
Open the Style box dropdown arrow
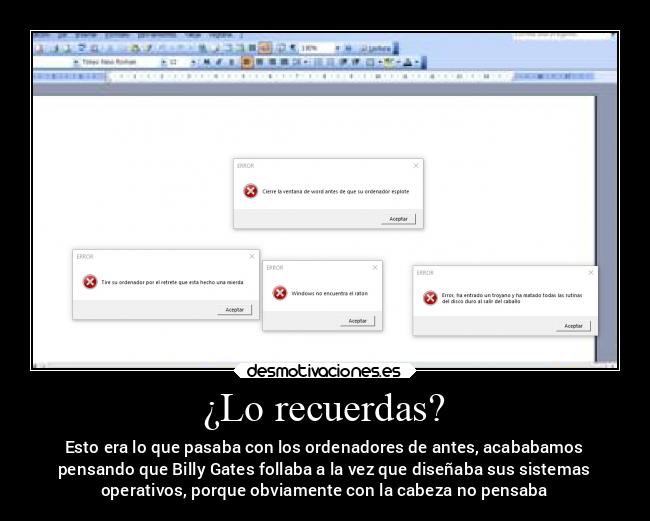[76, 62]
